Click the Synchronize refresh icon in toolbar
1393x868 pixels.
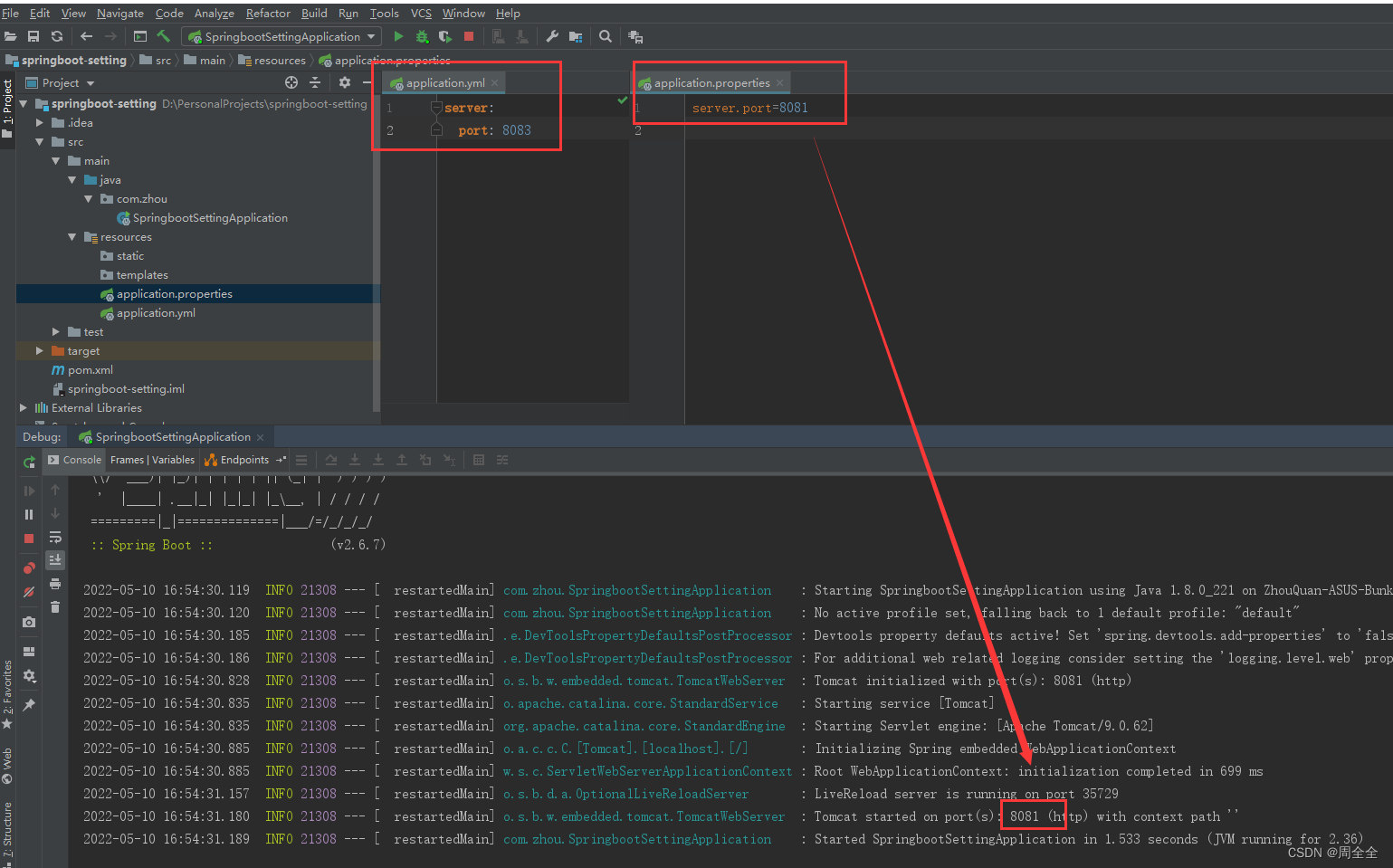pos(57,36)
